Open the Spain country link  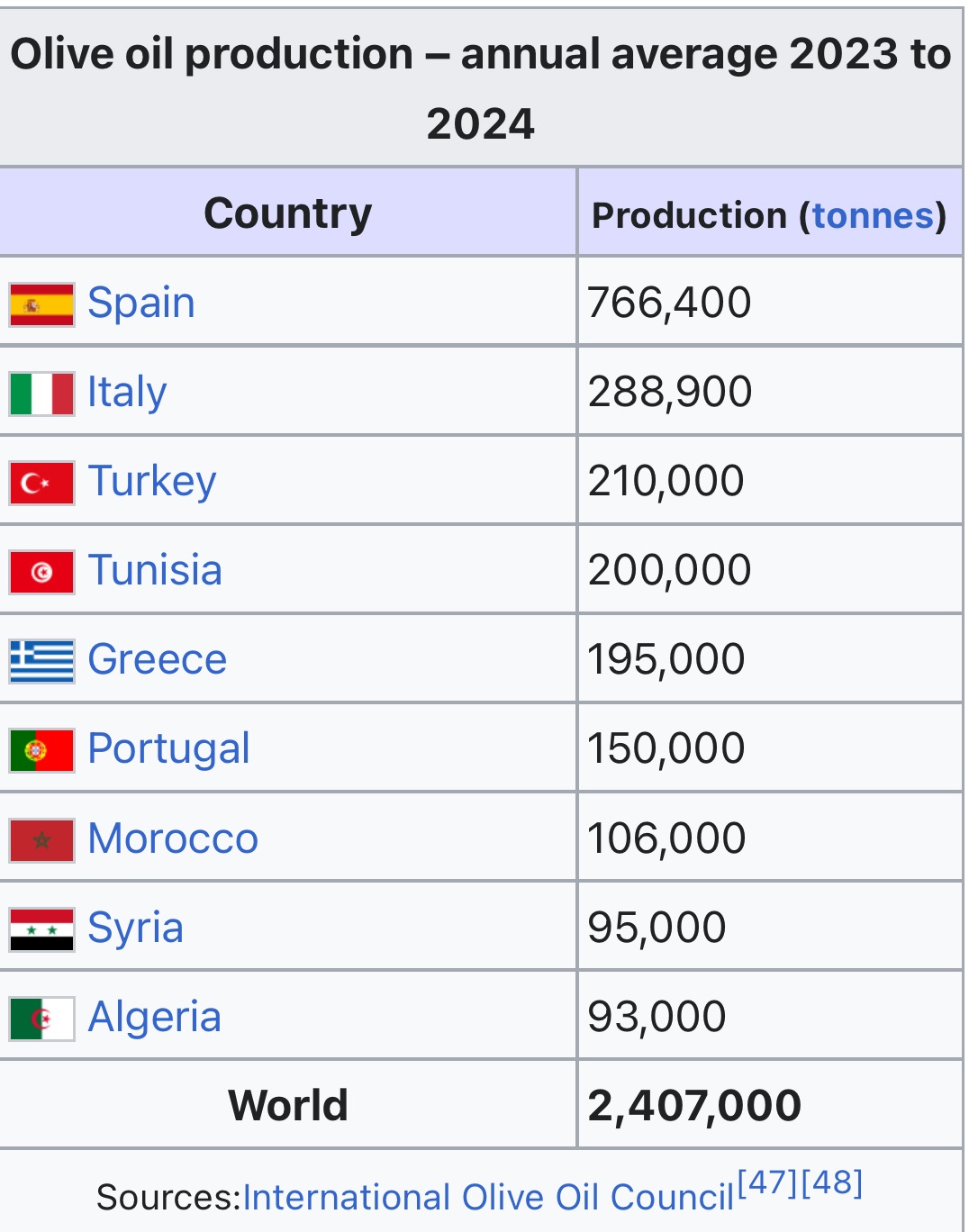141,303
